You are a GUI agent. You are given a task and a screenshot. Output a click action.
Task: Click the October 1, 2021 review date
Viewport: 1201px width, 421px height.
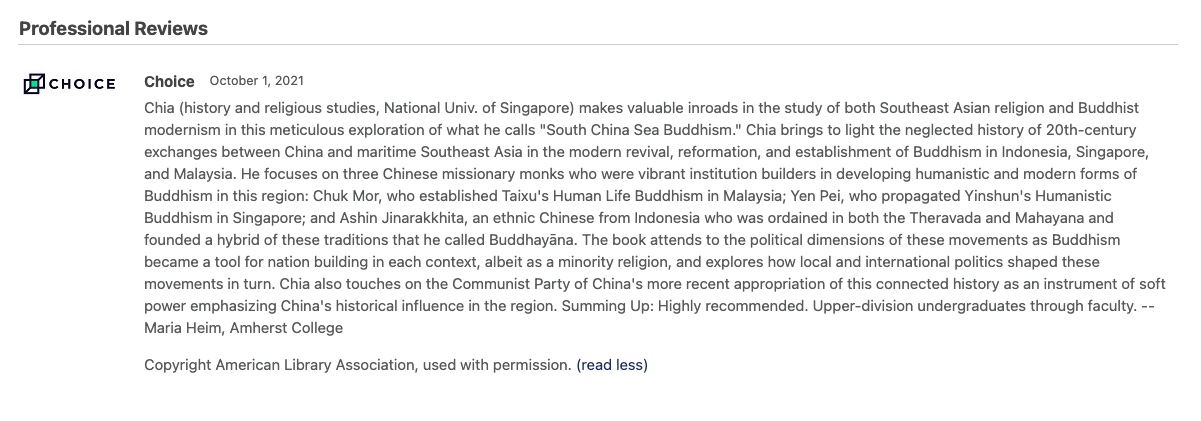click(x=256, y=81)
